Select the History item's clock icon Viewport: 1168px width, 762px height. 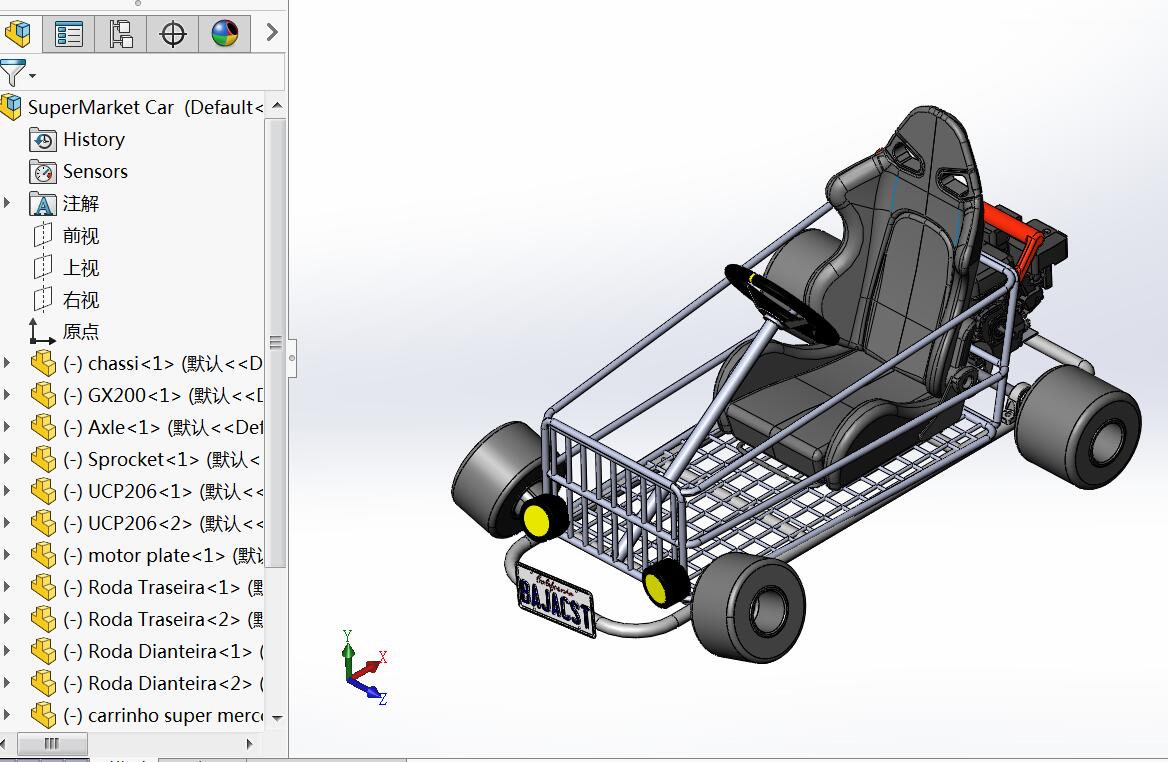coord(41,139)
